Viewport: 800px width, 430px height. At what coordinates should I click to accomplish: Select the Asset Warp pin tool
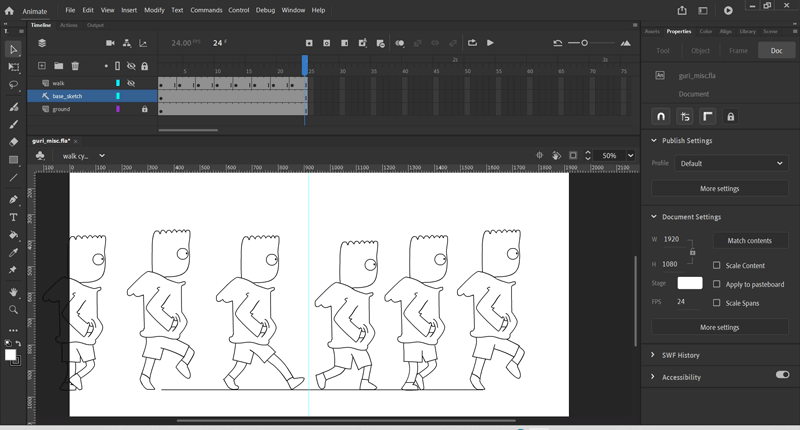[13, 270]
